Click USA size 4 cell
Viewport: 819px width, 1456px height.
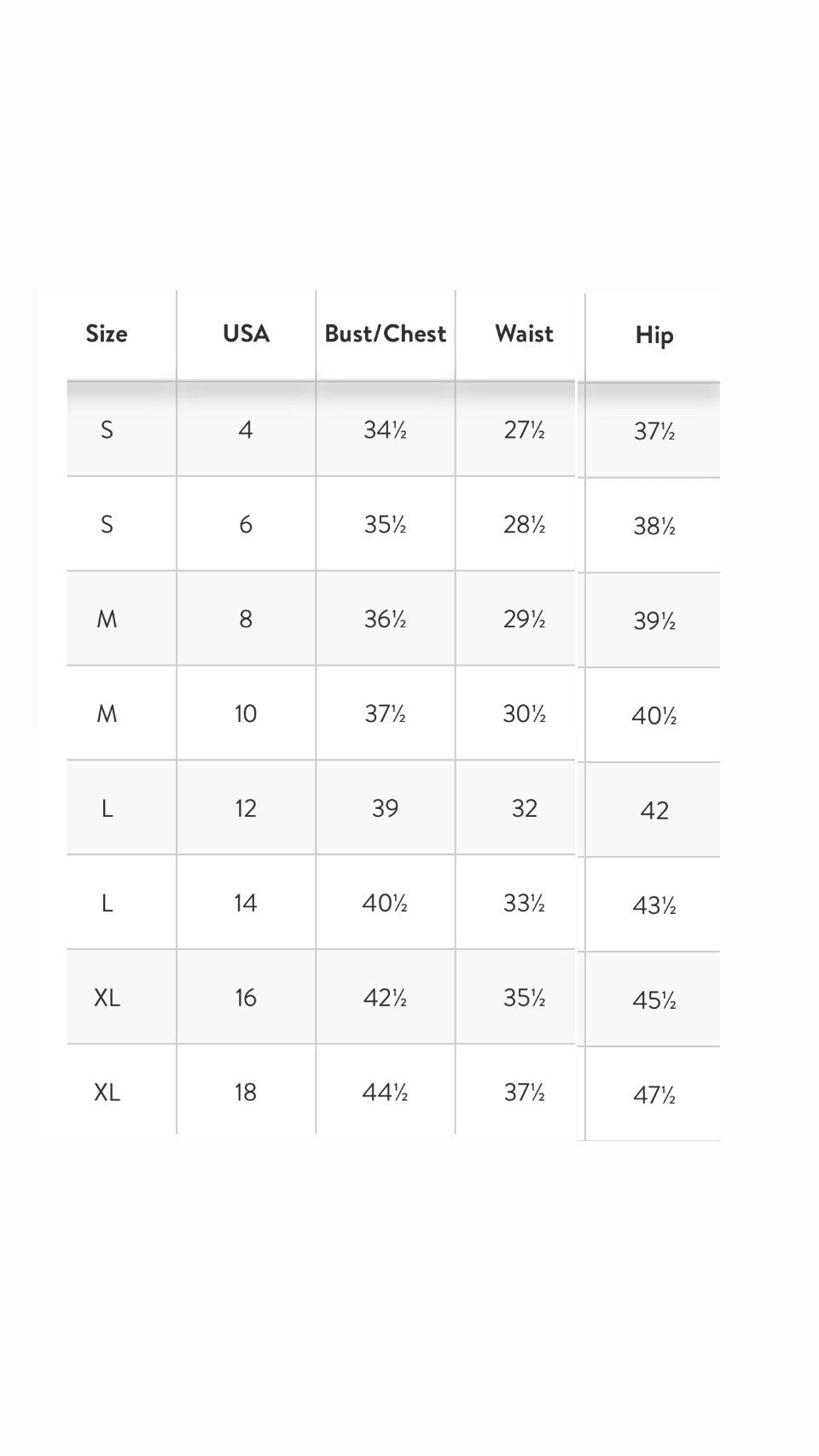click(x=246, y=429)
